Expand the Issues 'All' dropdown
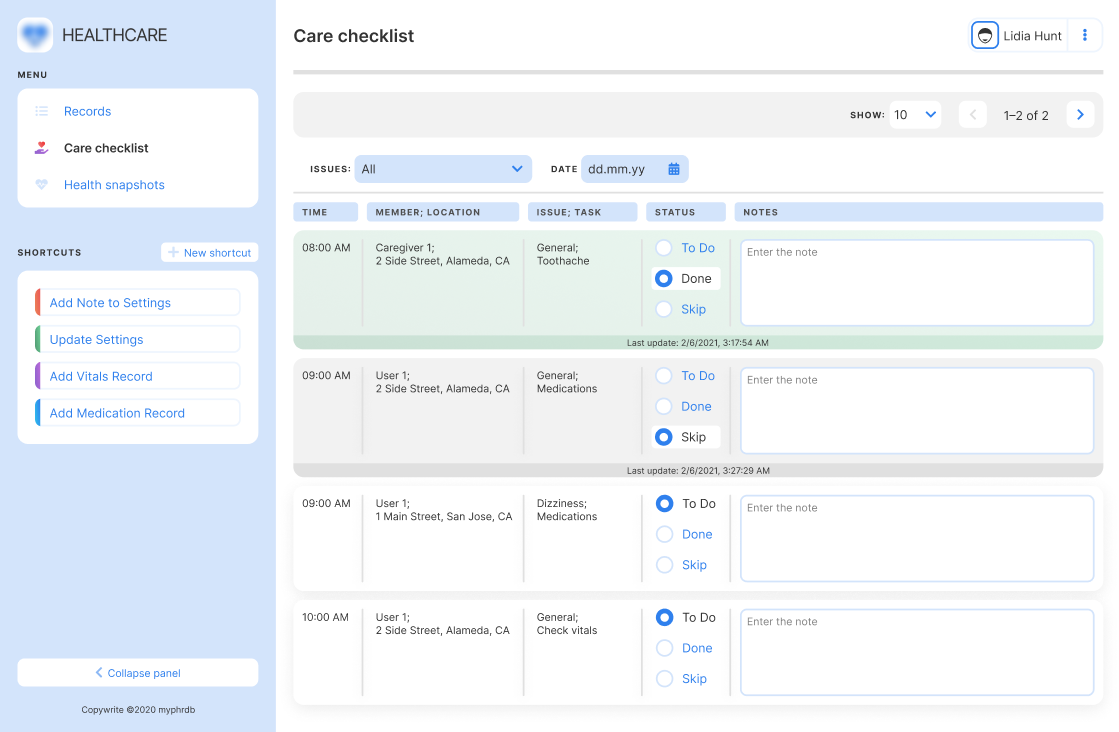The height and width of the screenshot is (732, 1119). pos(443,169)
